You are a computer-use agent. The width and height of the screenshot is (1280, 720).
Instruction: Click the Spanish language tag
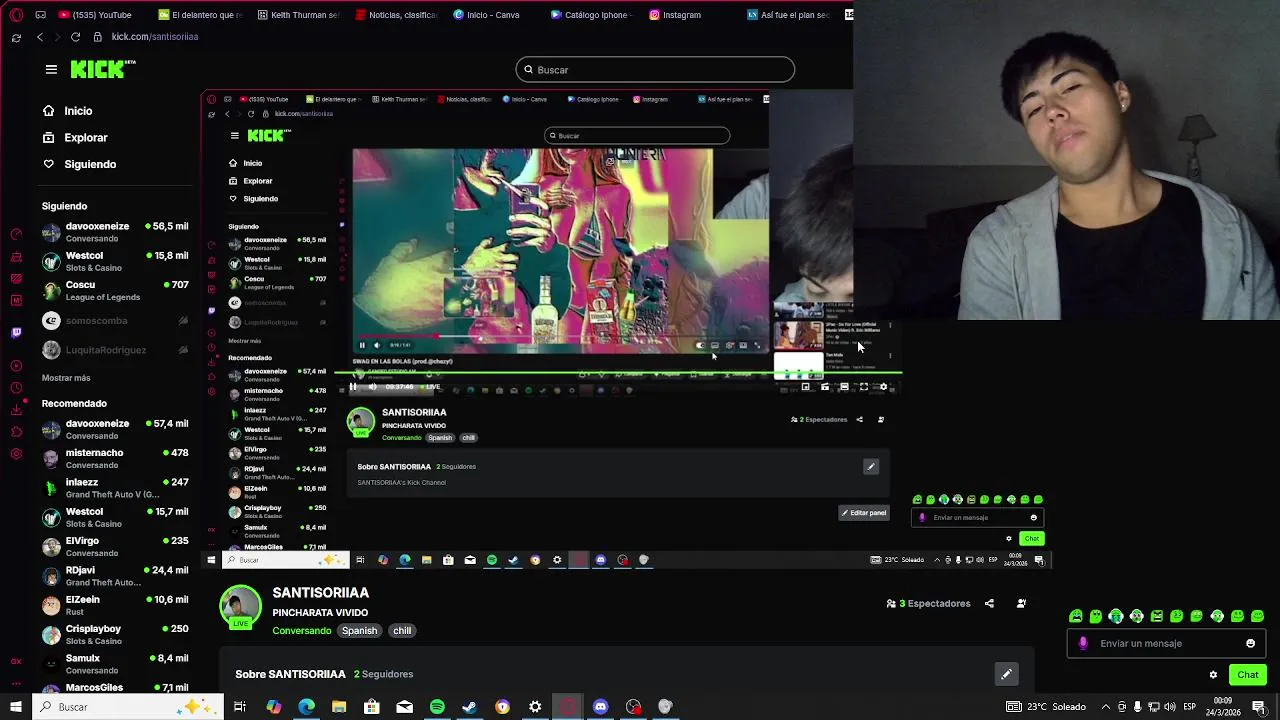359,631
